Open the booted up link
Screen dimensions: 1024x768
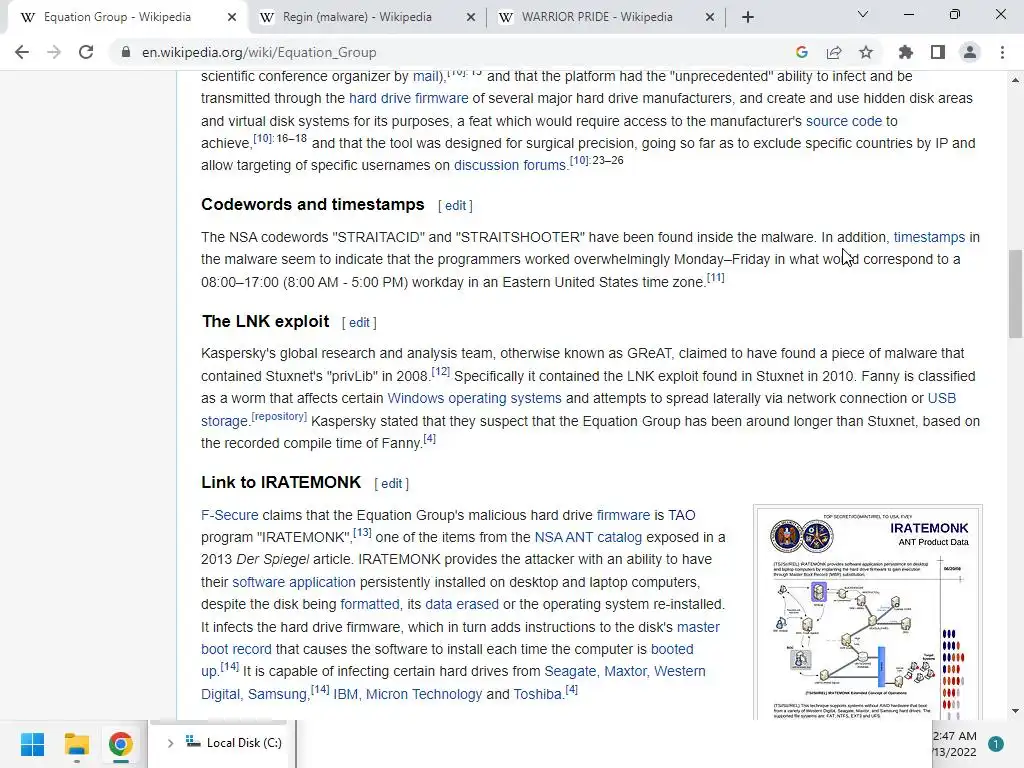(672, 650)
